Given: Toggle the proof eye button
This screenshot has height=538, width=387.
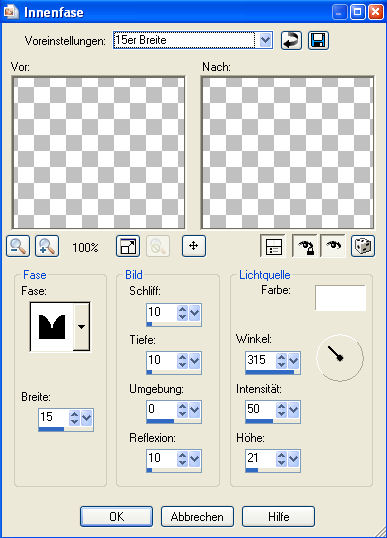Looking at the screenshot, I should tap(333, 246).
